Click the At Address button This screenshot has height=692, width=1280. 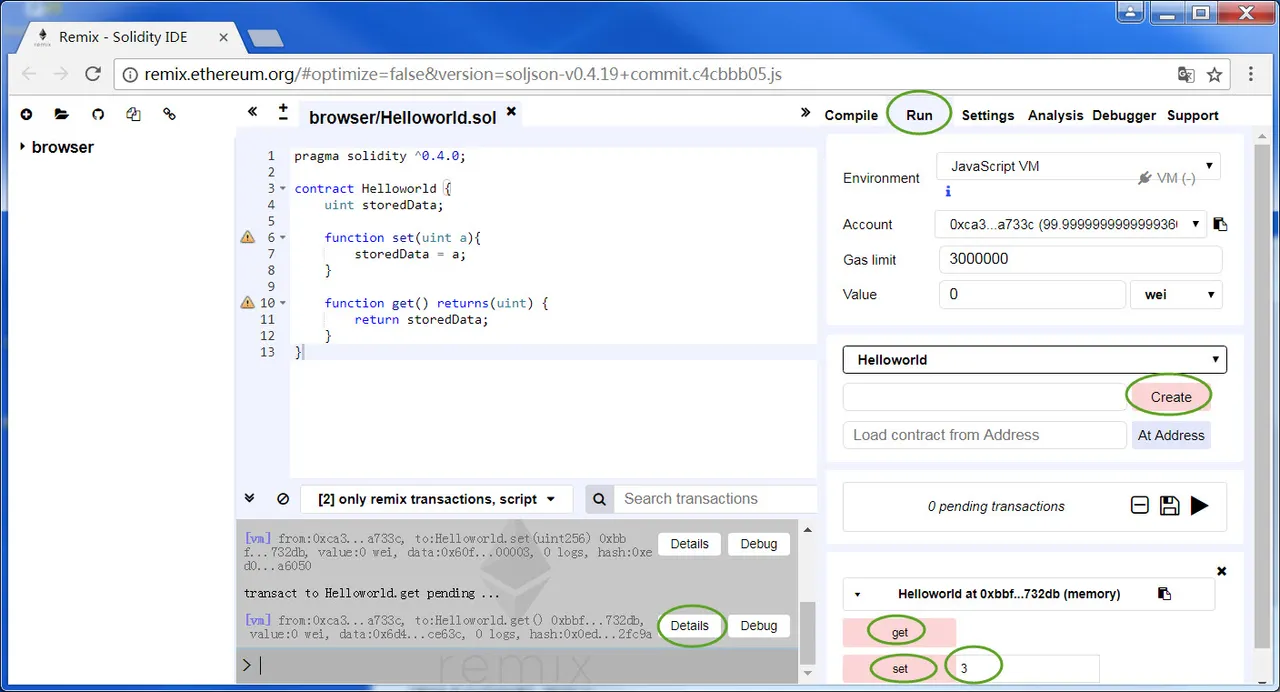(1171, 435)
